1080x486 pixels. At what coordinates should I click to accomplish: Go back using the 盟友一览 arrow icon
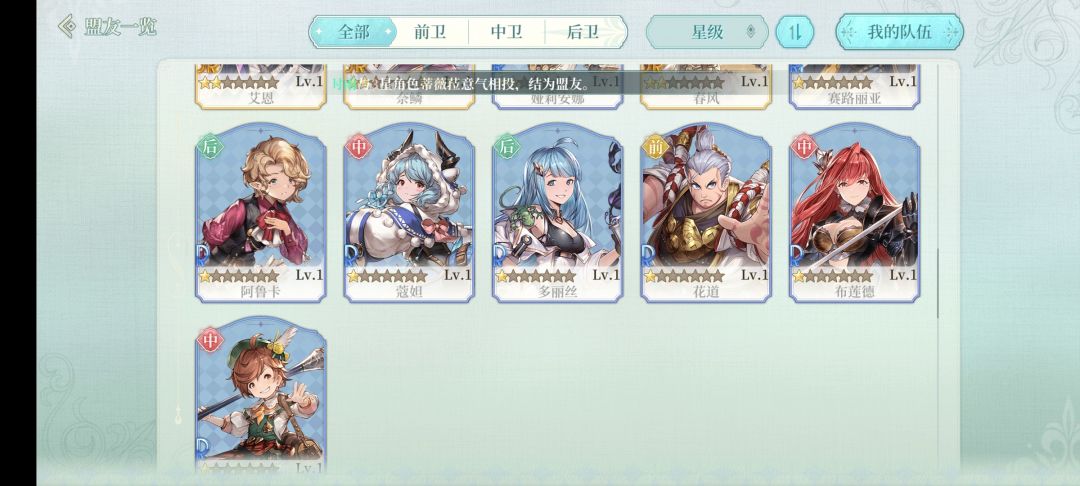pyautogui.click(x=68, y=27)
